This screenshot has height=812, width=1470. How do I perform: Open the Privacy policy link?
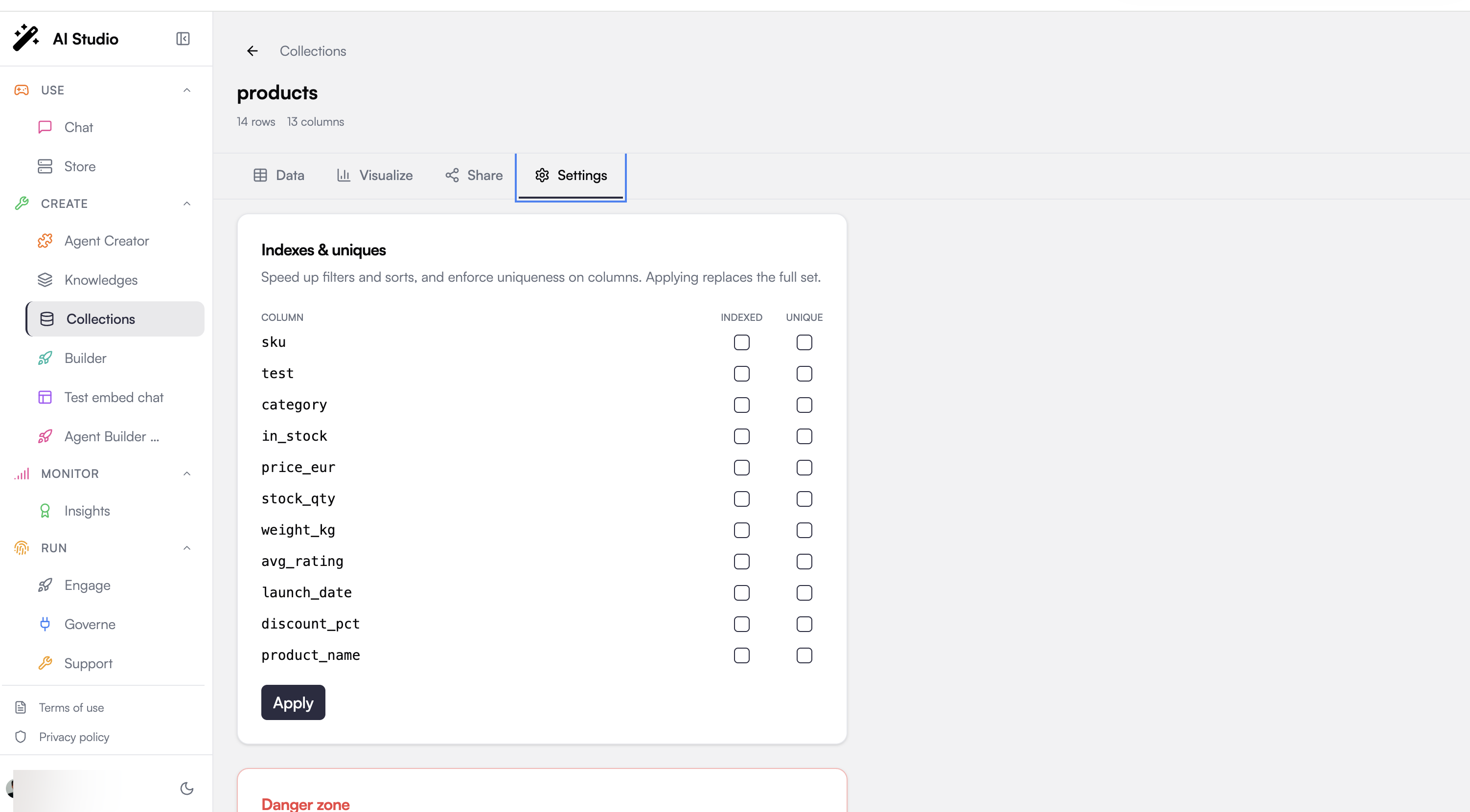pos(74,737)
